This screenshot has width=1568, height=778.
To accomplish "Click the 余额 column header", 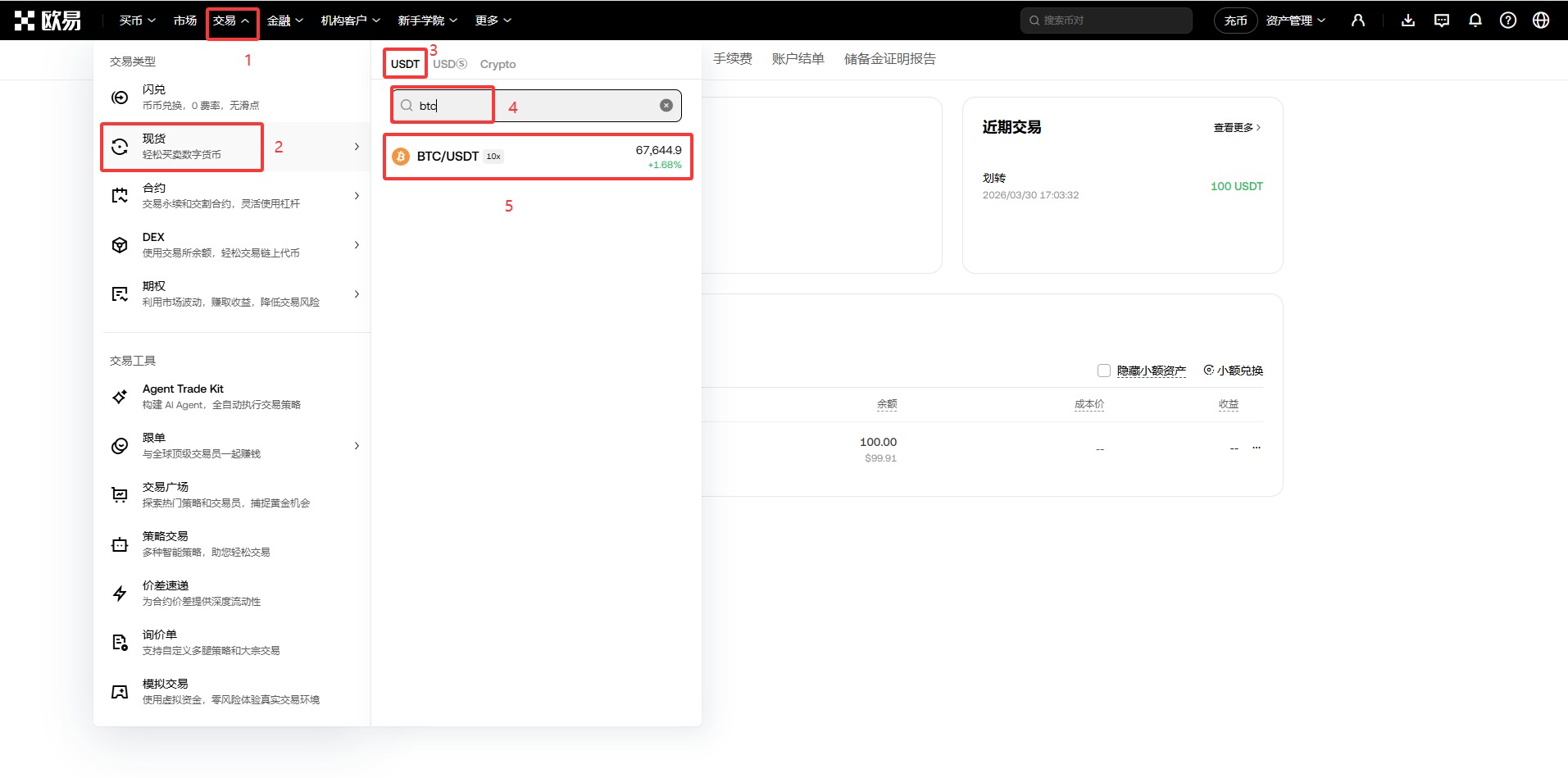I will [887, 404].
